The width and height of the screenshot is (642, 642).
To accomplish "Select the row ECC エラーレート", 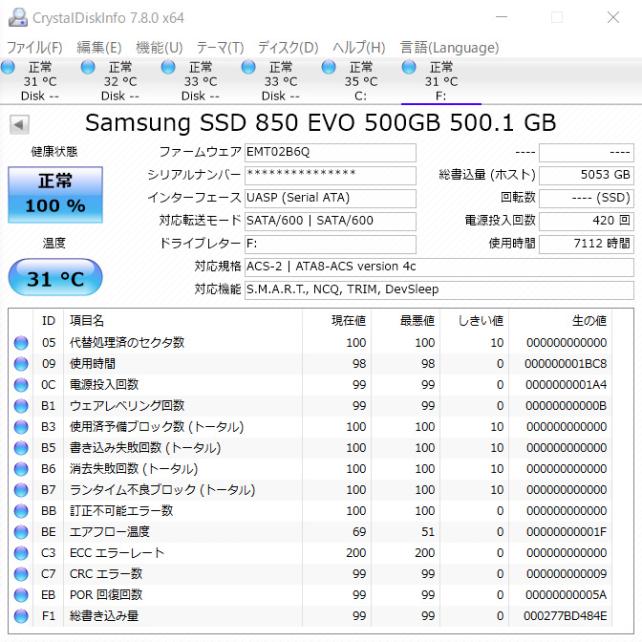I will [x=310, y=553].
